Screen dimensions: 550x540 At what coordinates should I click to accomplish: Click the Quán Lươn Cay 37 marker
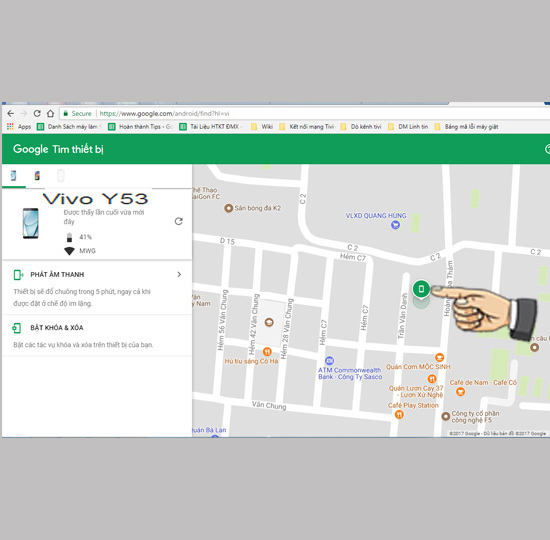432,379
